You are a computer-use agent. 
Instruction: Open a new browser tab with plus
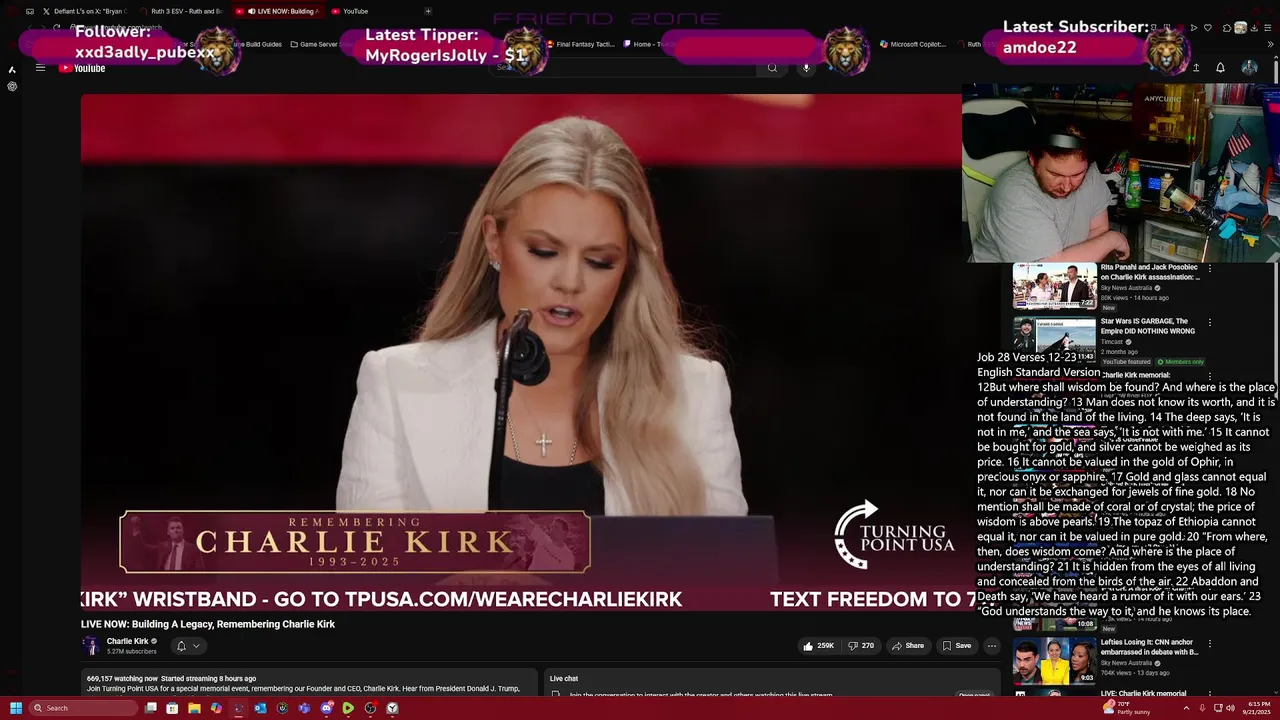click(x=428, y=11)
